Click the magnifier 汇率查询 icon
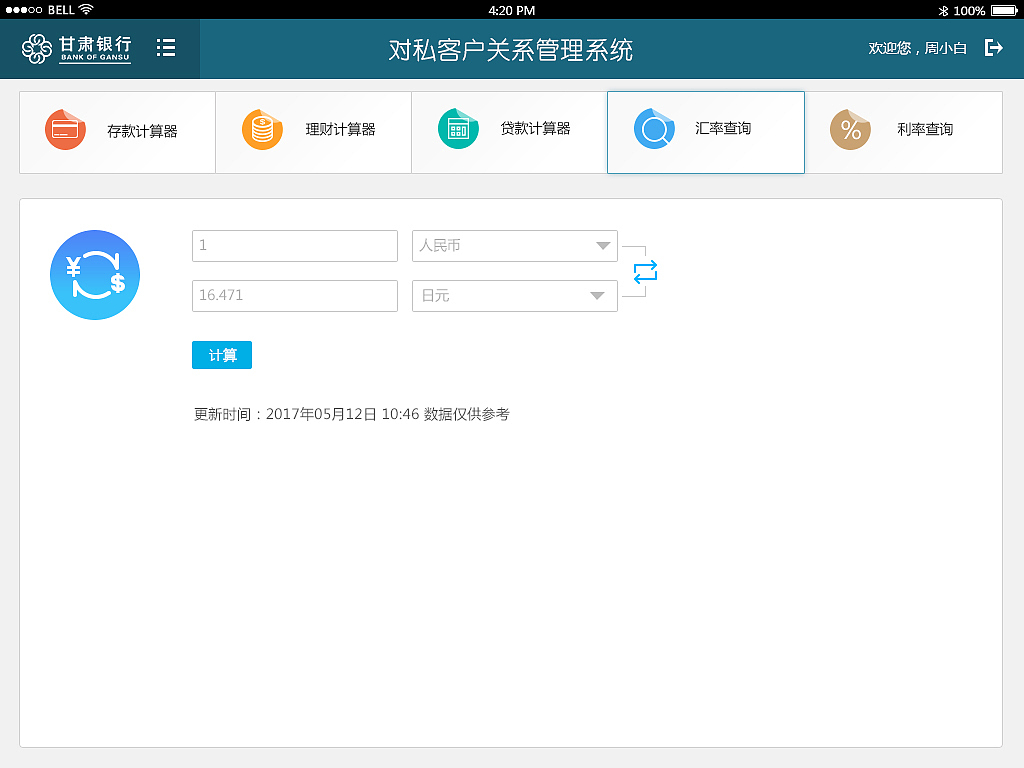 coord(654,128)
